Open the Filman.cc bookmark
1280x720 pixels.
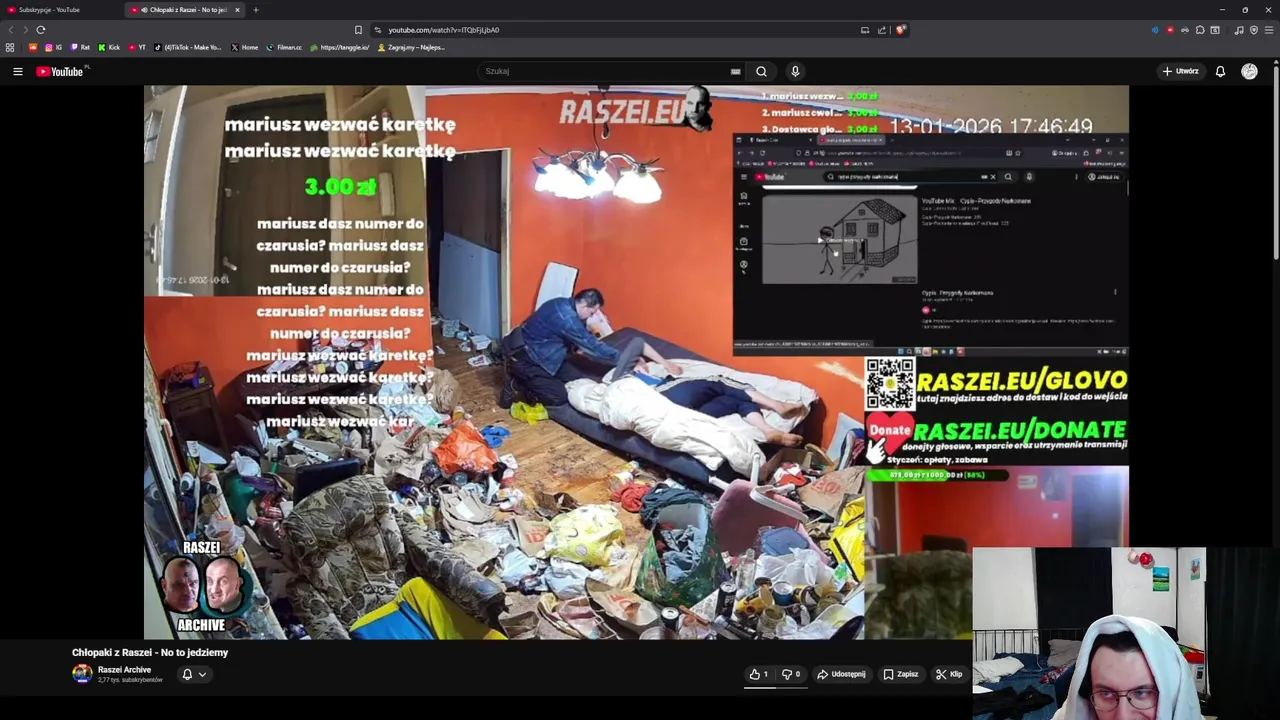284,47
